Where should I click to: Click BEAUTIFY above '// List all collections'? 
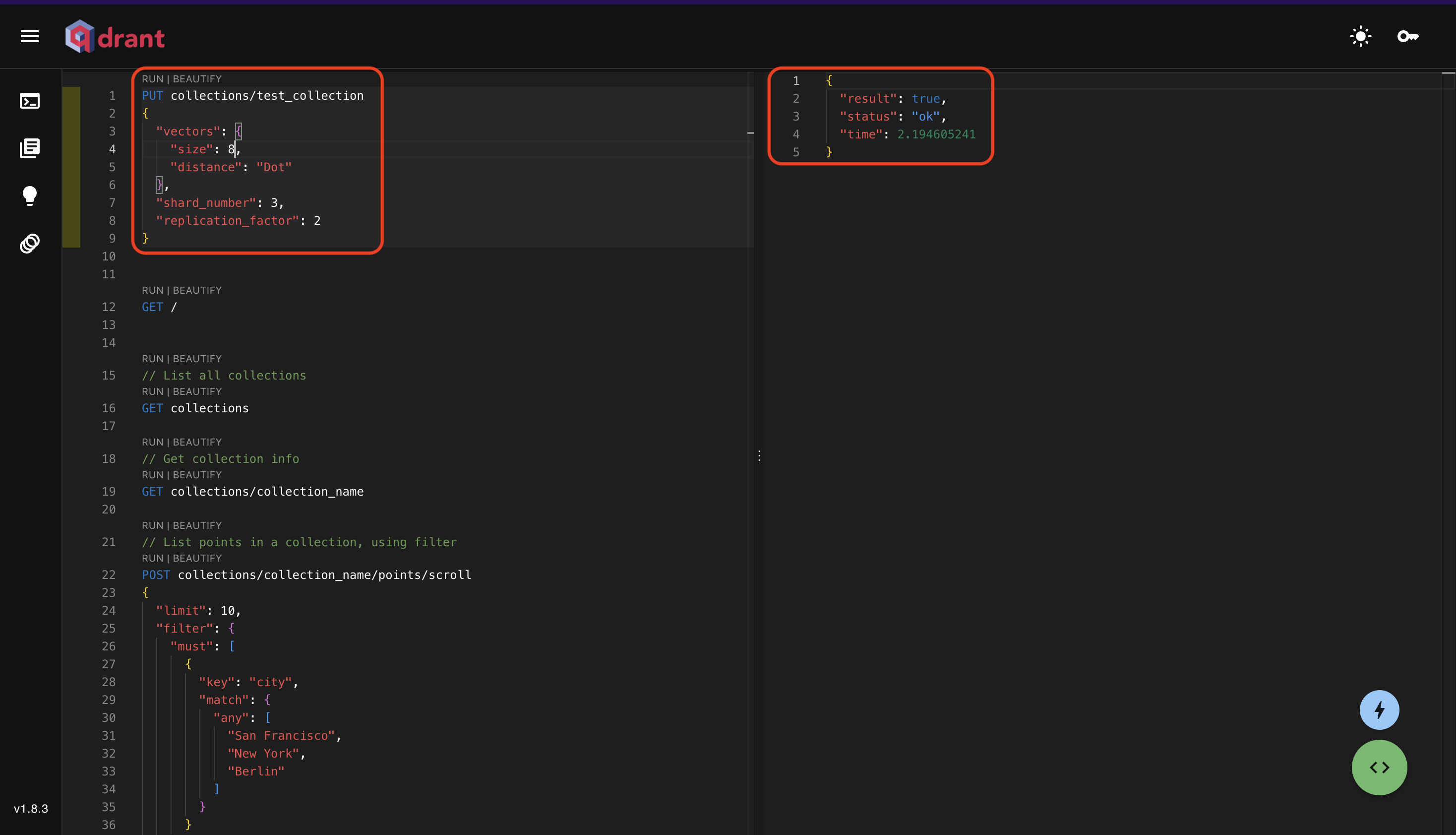(x=197, y=359)
